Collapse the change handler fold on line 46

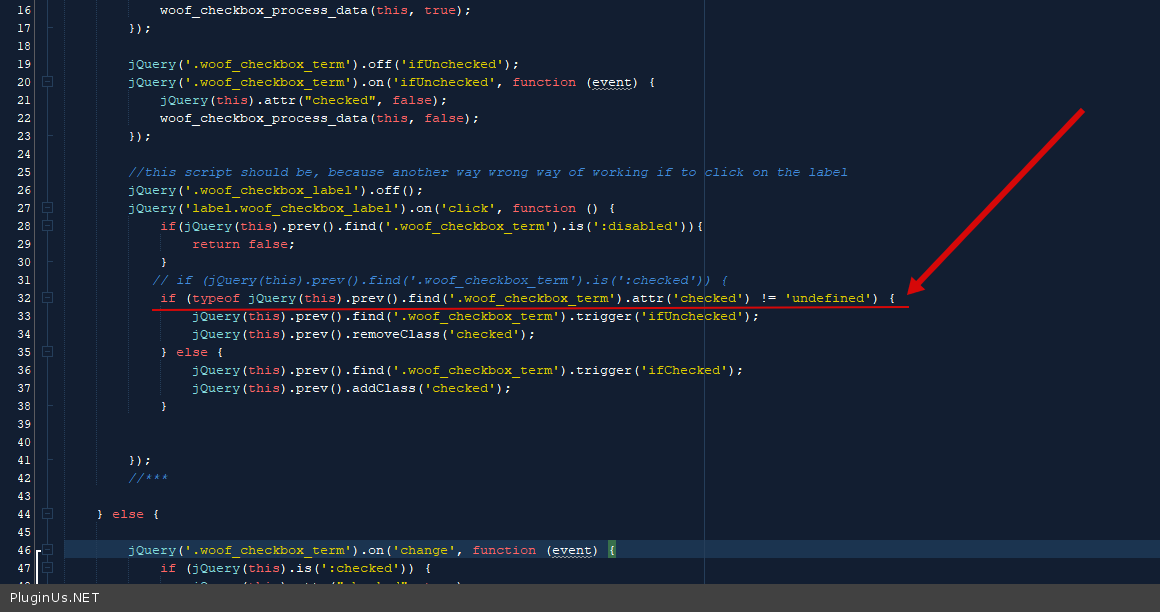pos(47,550)
